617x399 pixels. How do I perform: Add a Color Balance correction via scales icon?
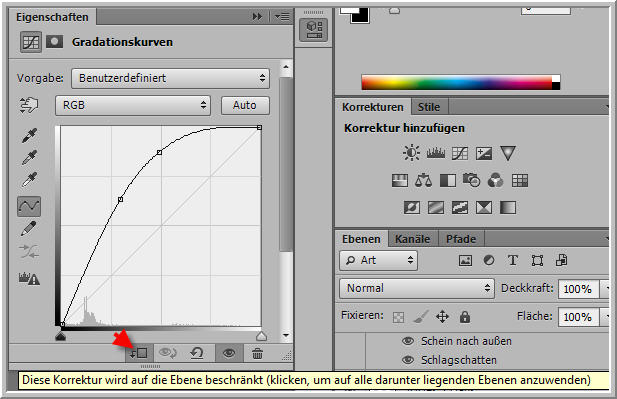[423, 181]
